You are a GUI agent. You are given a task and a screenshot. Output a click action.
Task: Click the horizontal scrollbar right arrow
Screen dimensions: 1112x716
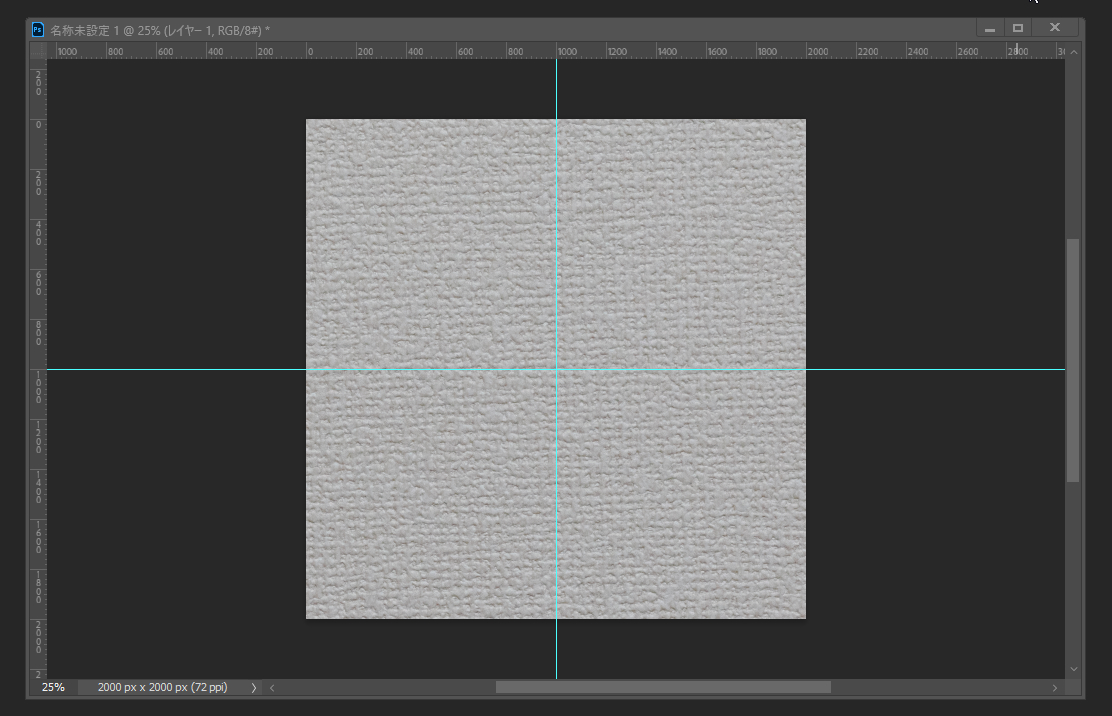pos(1054,688)
